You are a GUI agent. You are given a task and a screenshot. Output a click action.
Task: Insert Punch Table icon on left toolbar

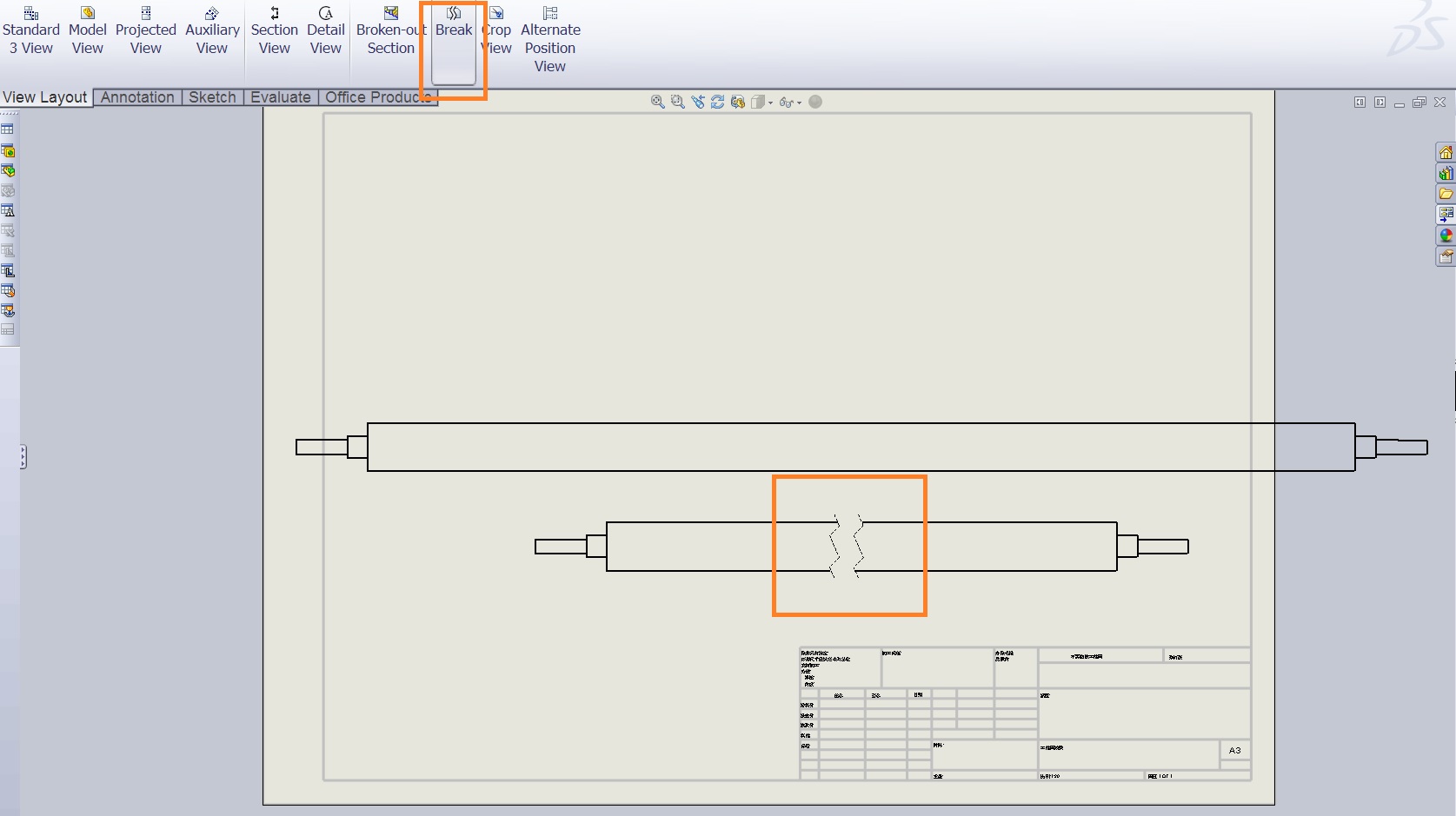[8, 290]
